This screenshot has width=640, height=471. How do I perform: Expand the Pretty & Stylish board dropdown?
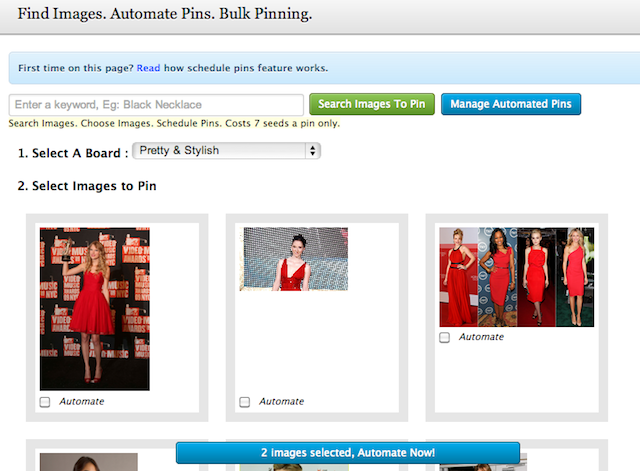(x=226, y=151)
